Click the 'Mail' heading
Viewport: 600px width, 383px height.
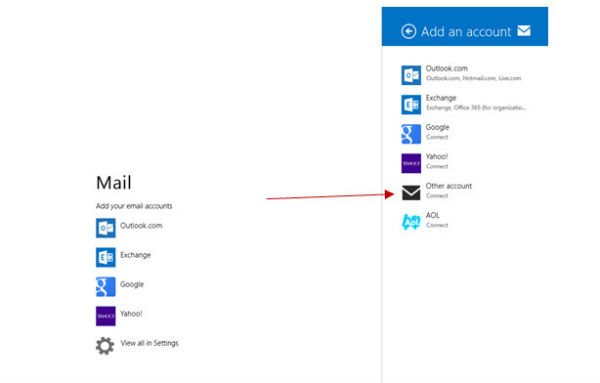click(x=114, y=183)
